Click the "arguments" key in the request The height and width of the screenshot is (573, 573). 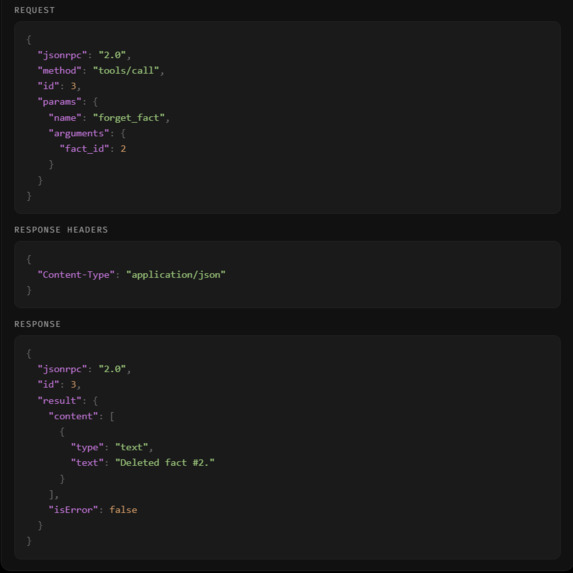(79, 133)
